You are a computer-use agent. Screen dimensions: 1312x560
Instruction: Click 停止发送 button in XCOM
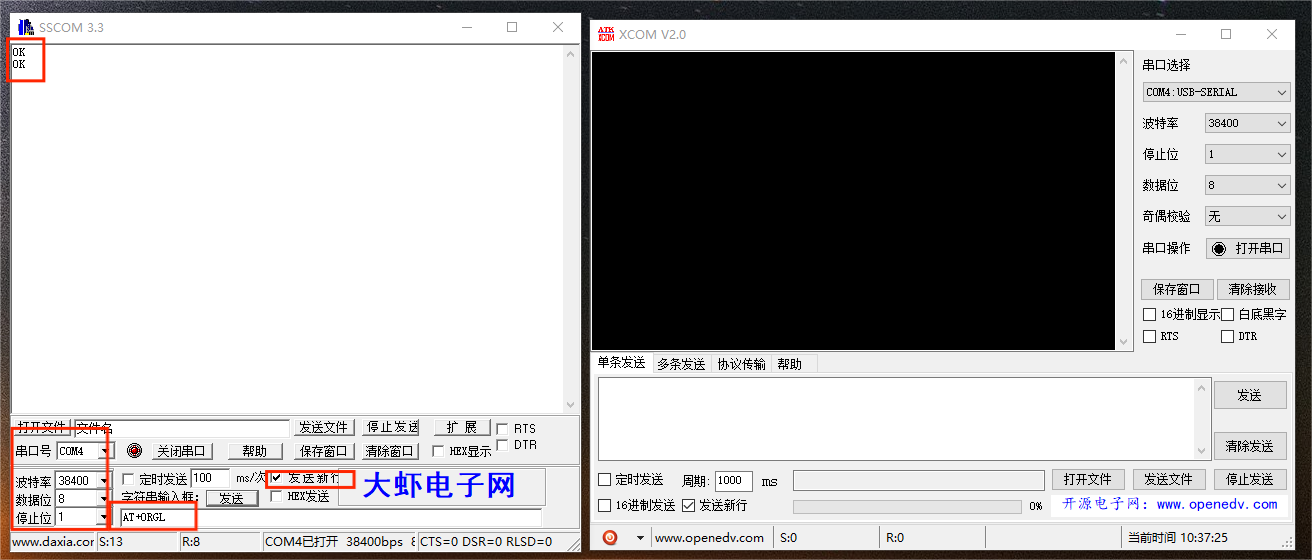pyautogui.click(x=1250, y=480)
